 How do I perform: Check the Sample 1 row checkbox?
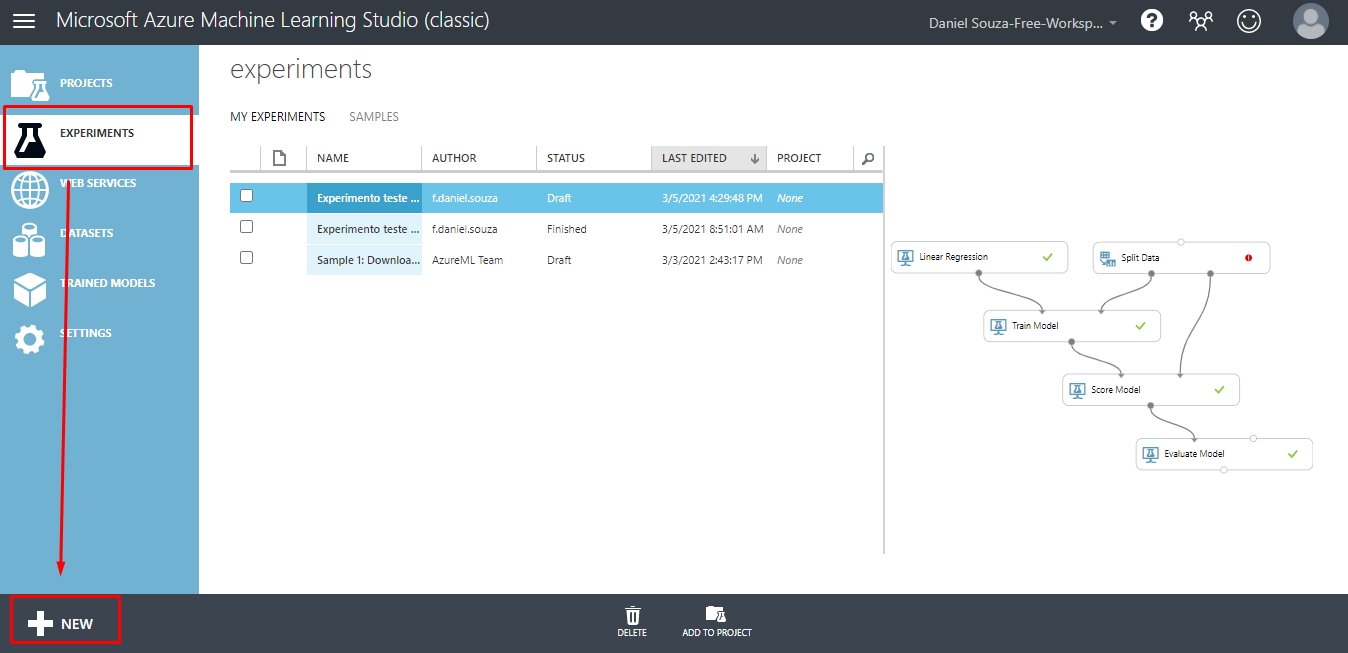pyautogui.click(x=246, y=258)
